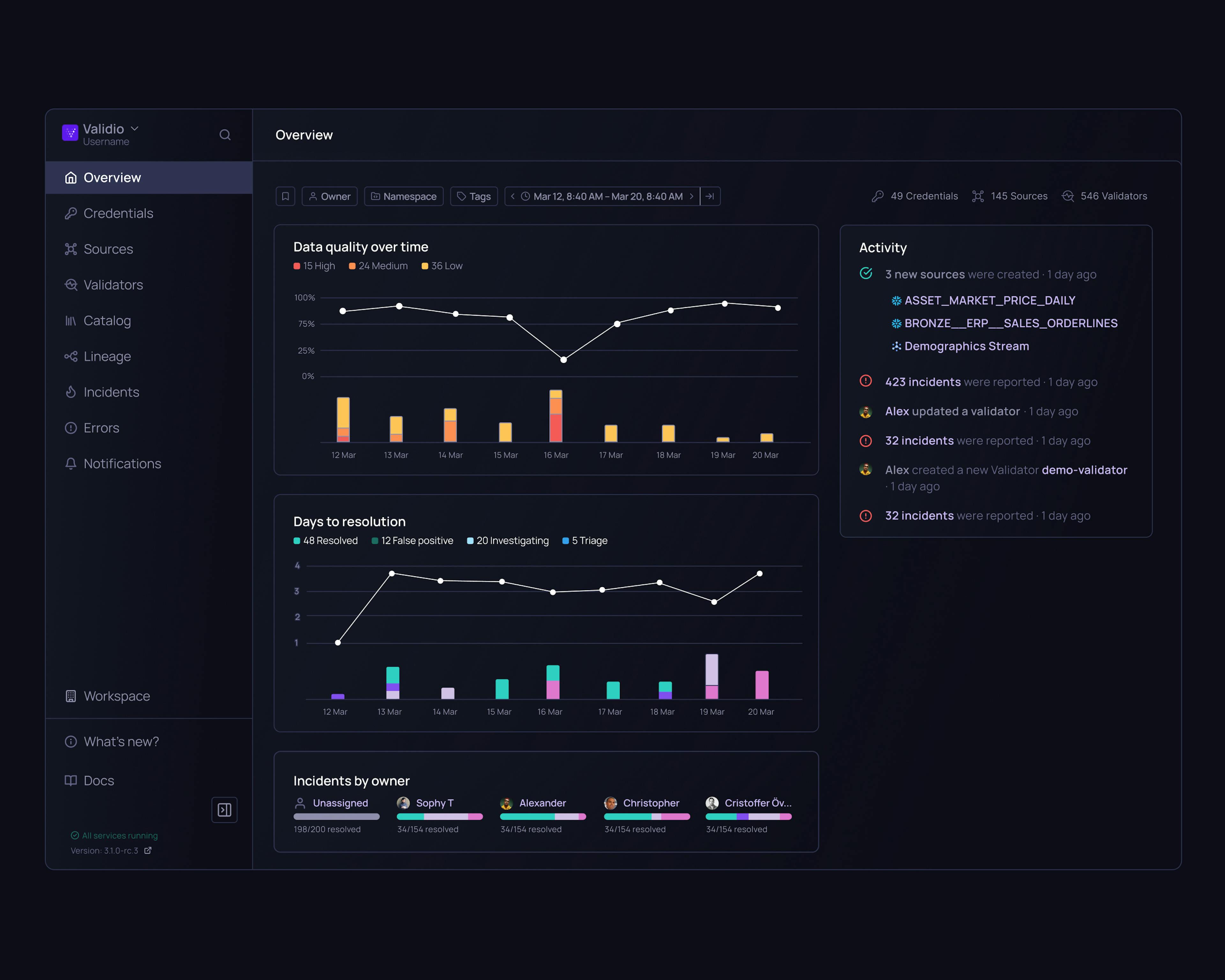Click the 16 Mar bar in data quality chart
Image resolution: width=1225 pixels, height=980 pixels.
(x=556, y=416)
